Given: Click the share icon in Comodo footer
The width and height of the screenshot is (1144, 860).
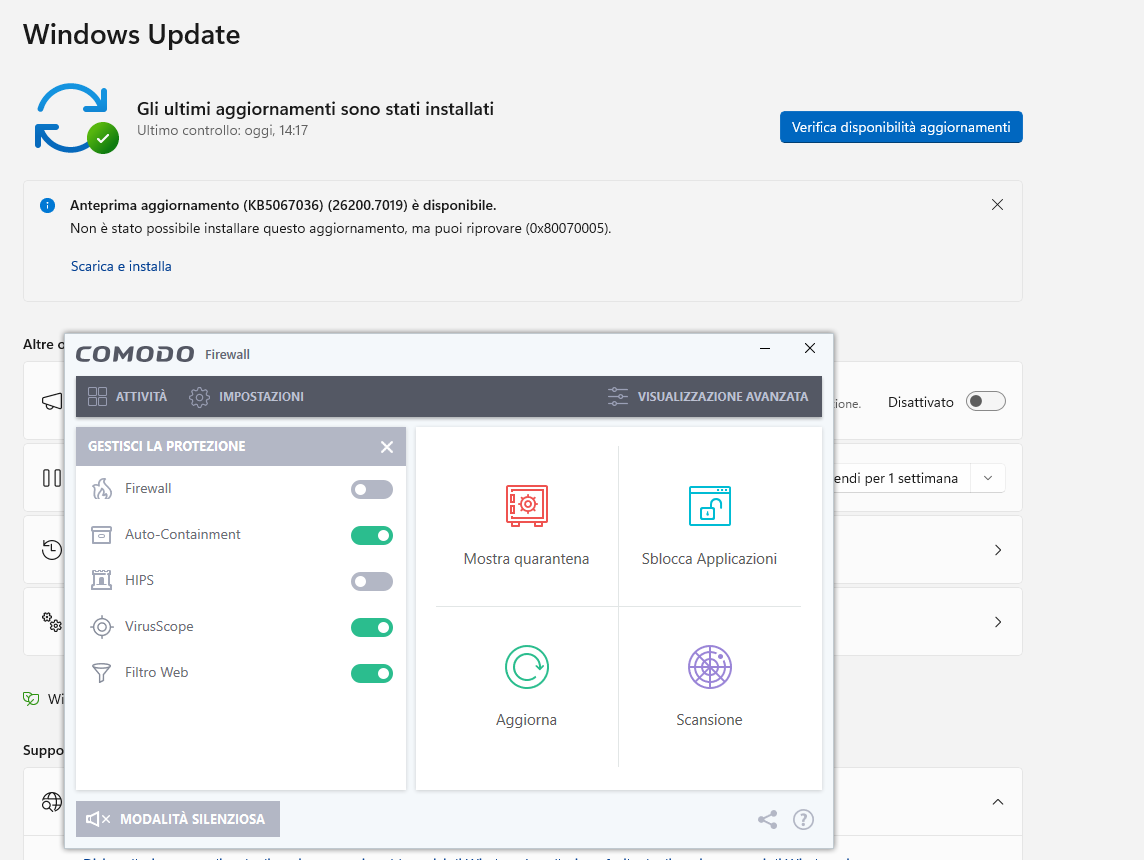Looking at the screenshot, I should point(767,820).
